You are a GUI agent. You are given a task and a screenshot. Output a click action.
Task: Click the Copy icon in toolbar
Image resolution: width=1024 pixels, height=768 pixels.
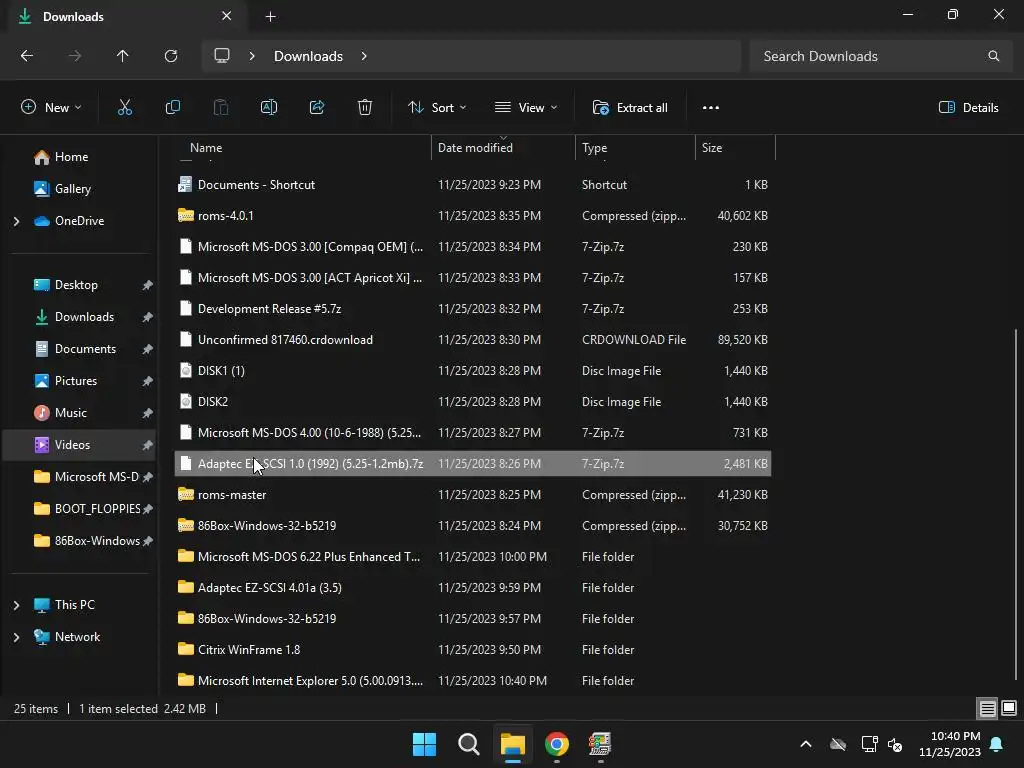pyautogui.click(x=172, y=108)
